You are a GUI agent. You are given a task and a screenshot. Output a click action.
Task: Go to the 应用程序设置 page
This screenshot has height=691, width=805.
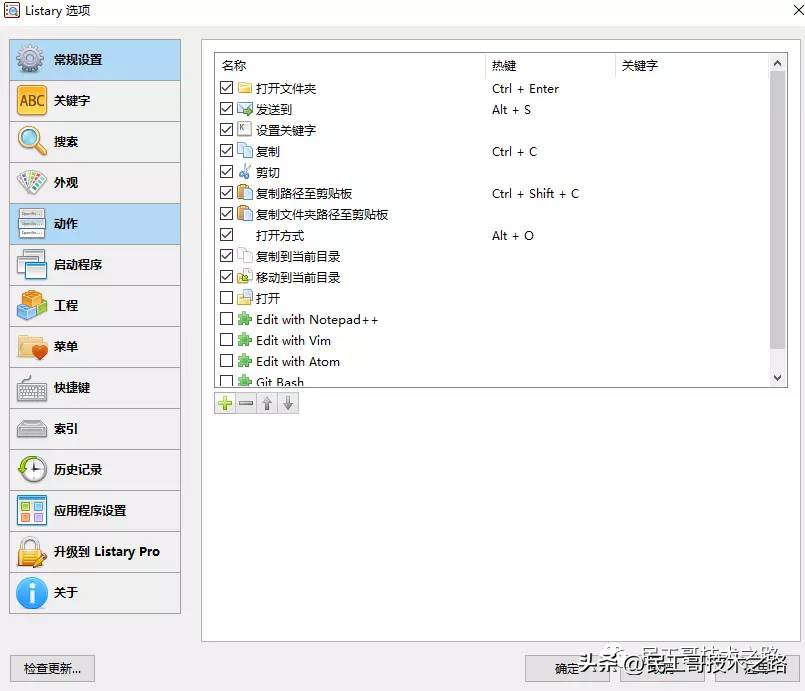point(95,511)
